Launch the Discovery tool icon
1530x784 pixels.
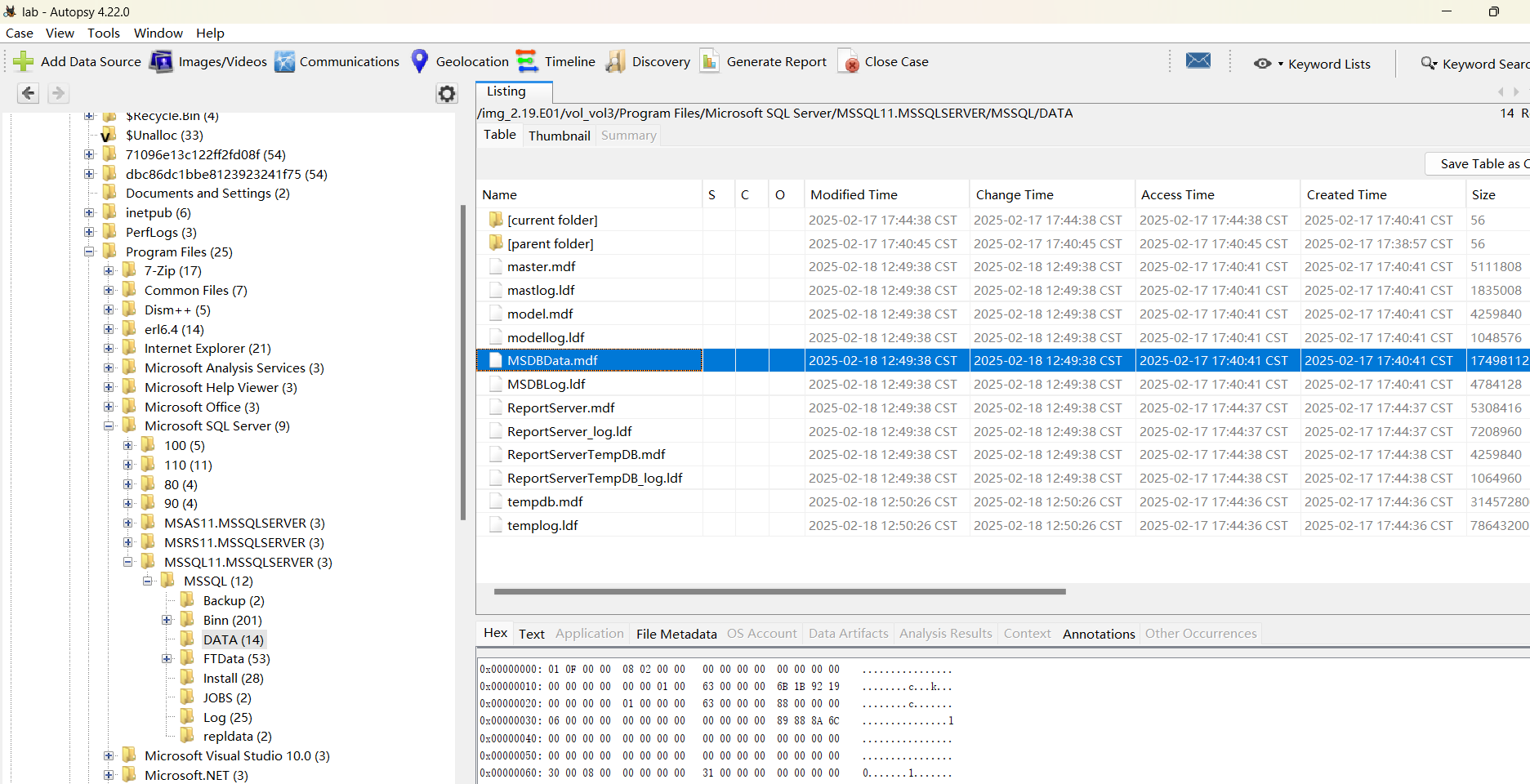point(615,61)
